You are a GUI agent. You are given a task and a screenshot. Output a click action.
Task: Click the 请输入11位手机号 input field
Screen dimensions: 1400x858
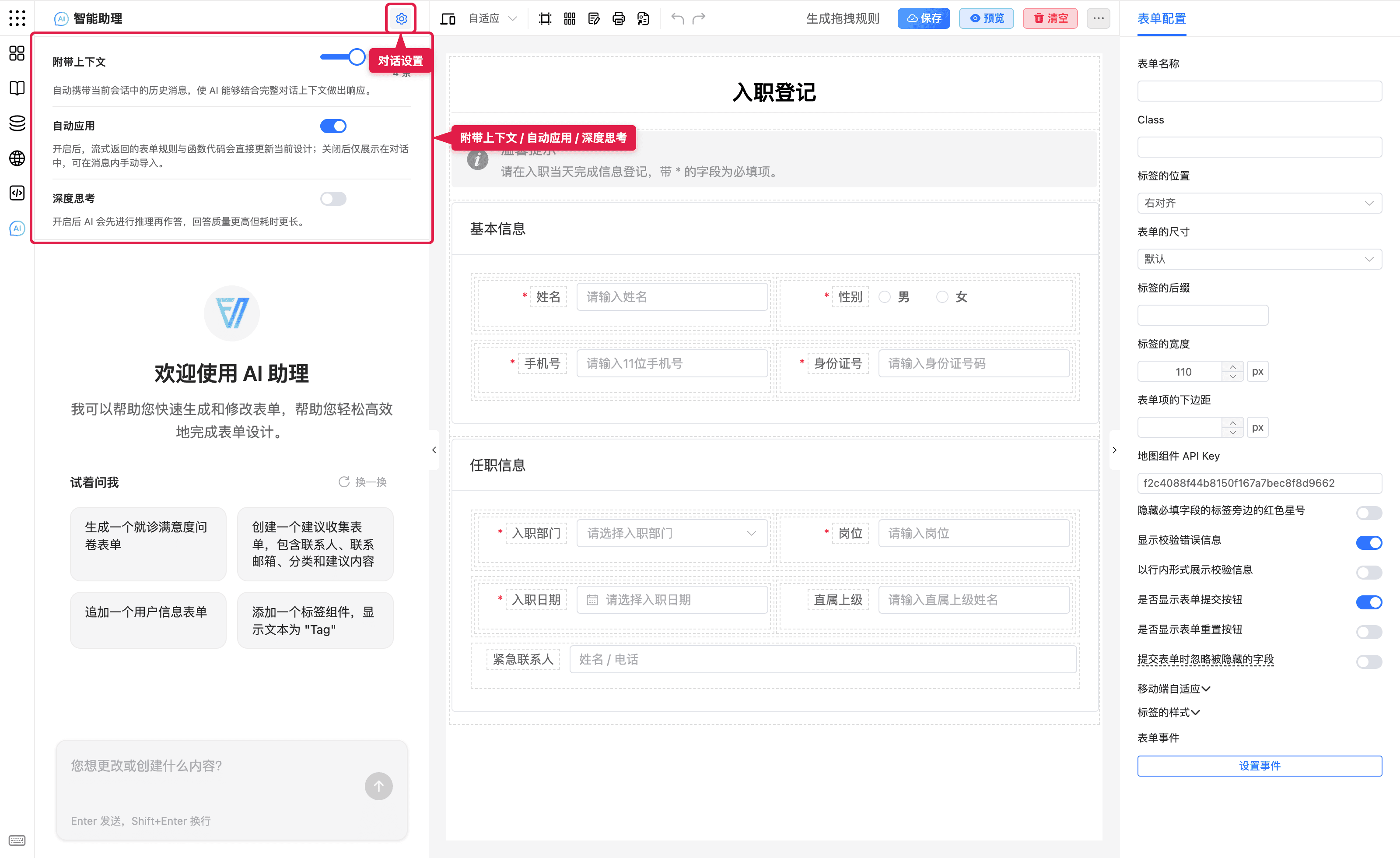coord(672,363)
